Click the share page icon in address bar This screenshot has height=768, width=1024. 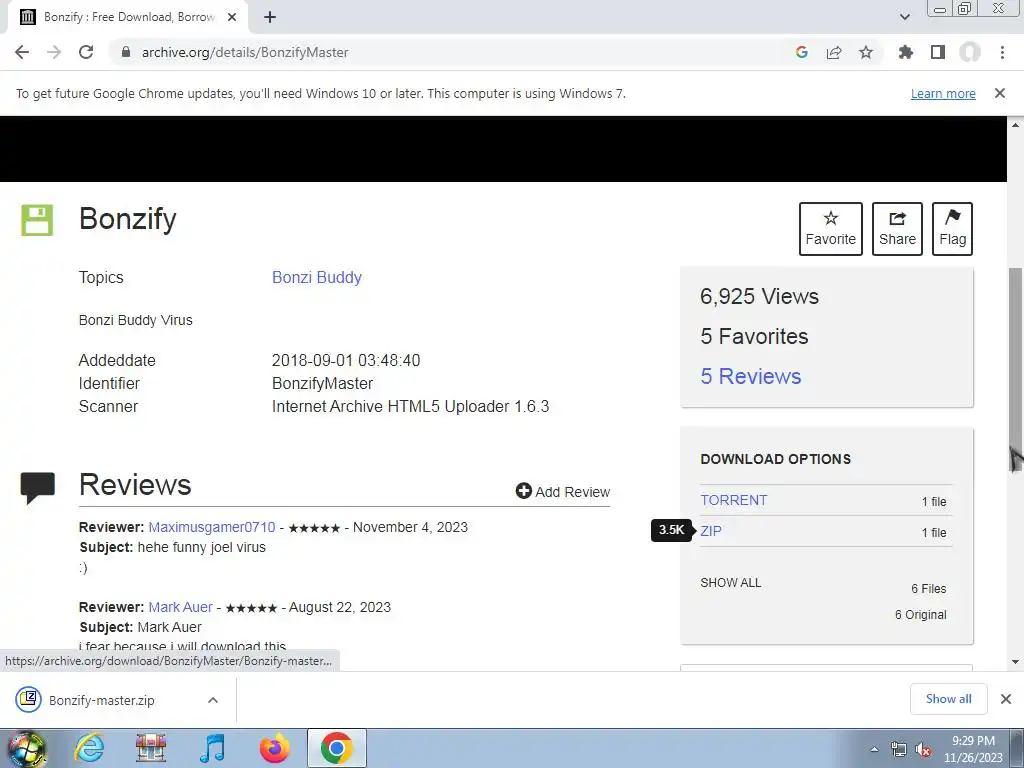click(x=834, y=52)
